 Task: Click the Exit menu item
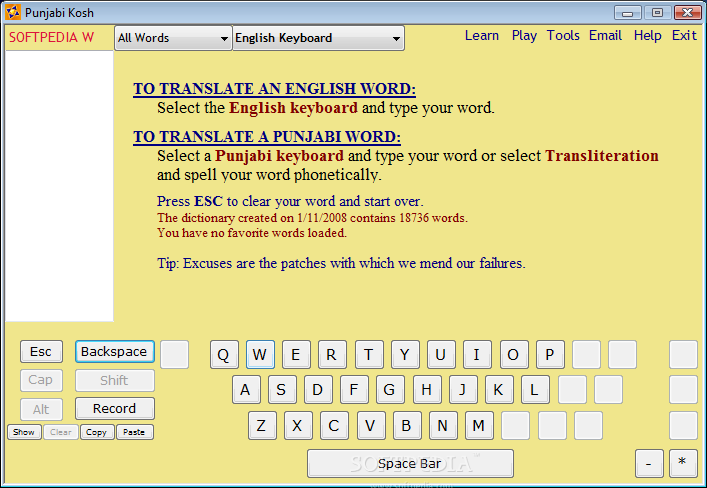pyautogui.click(x=684, y=36)
